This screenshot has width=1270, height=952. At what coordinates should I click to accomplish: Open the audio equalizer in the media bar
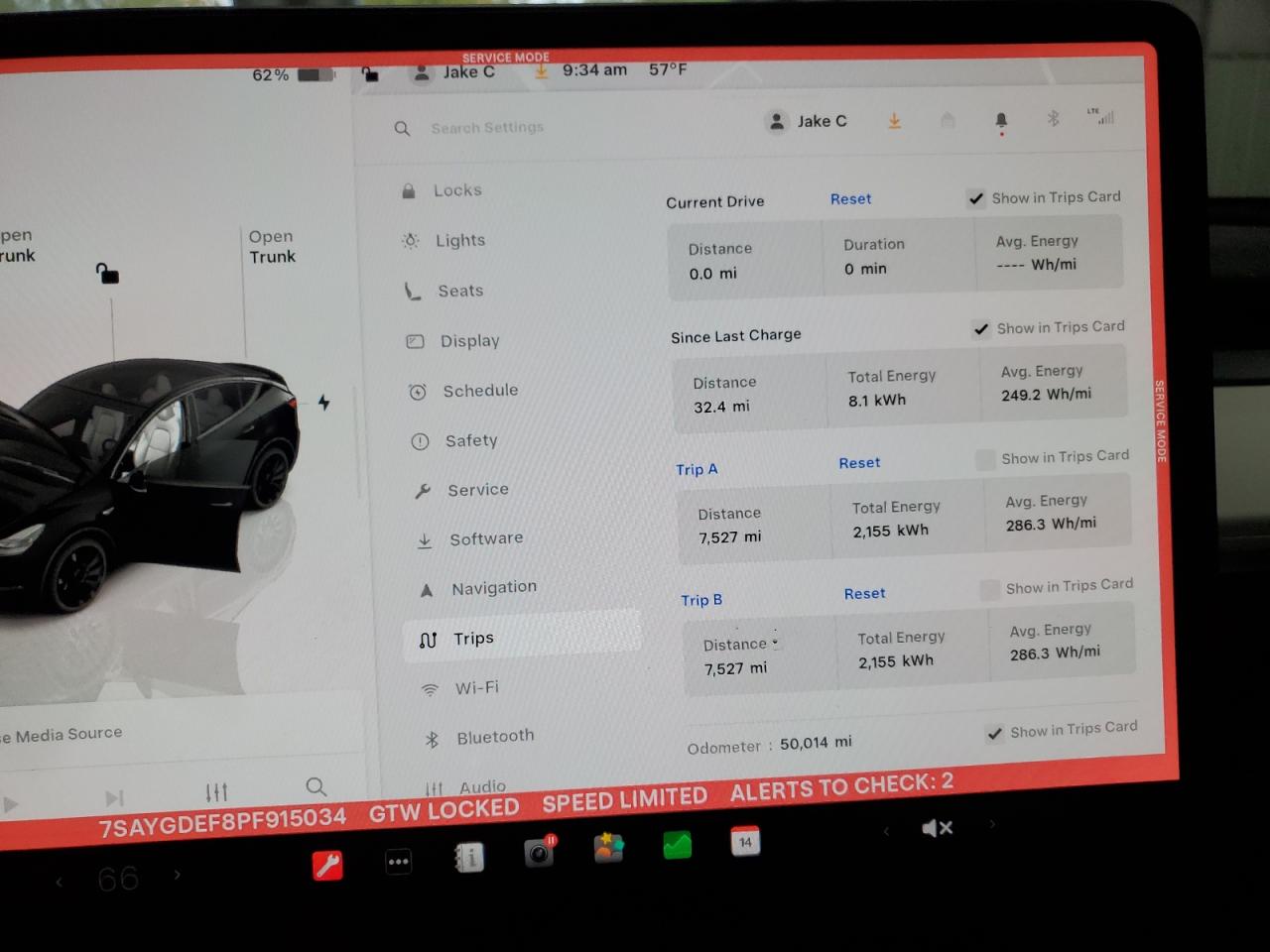(216, 790)
